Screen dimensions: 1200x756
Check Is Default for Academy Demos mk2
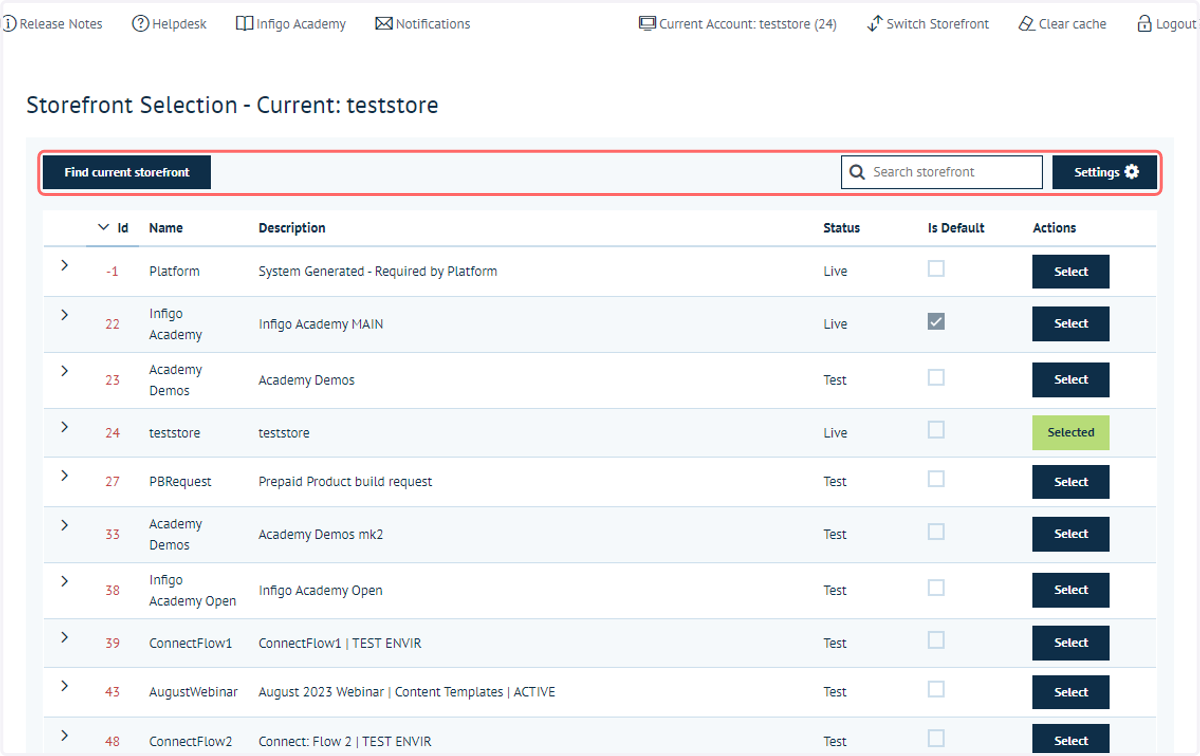coord(936,532)
